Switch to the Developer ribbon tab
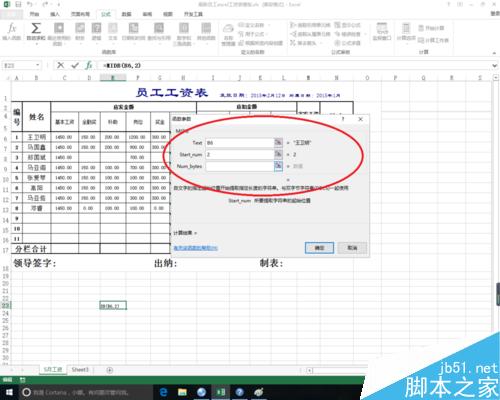 [193, 14]
